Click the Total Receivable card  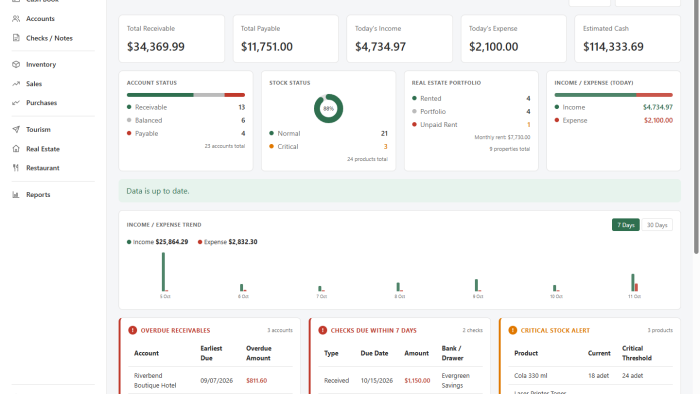(171, 39)
